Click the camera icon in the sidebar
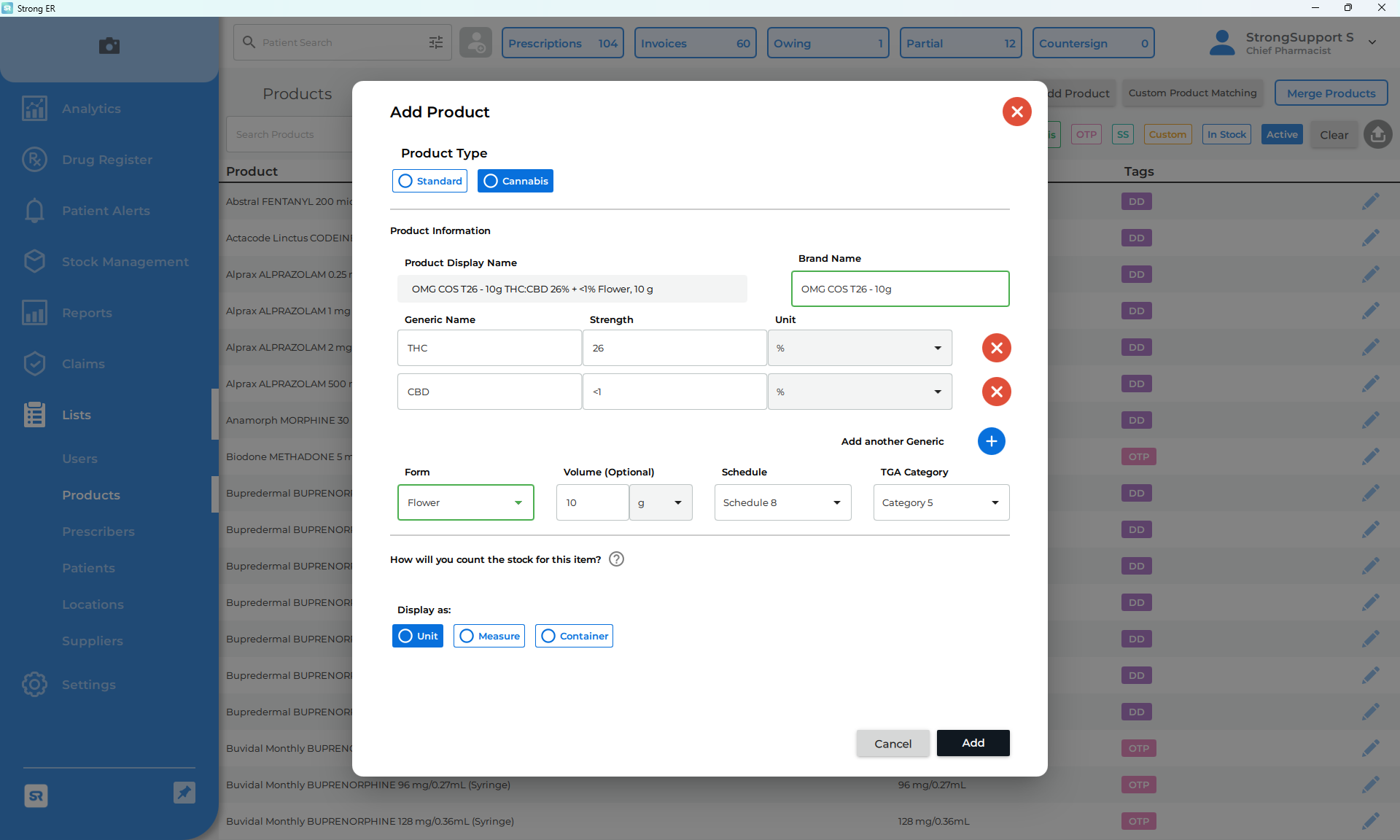 [x=109, y=46]
